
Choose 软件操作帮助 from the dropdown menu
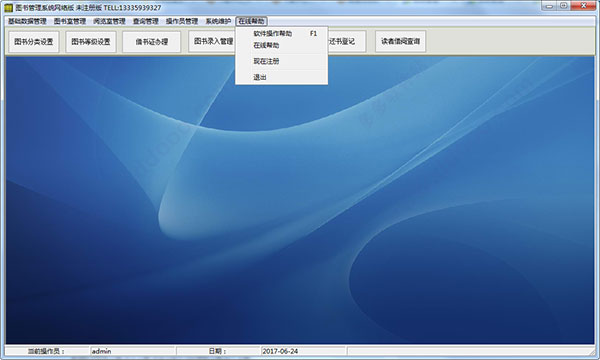[281, 34]
